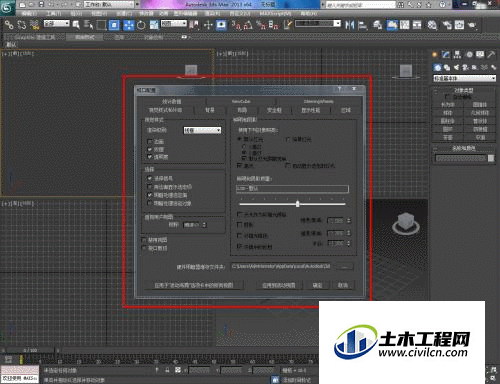Activate the Select and Move tool
500x384 pixels.
pyautogui.click(x=129, y=25)
